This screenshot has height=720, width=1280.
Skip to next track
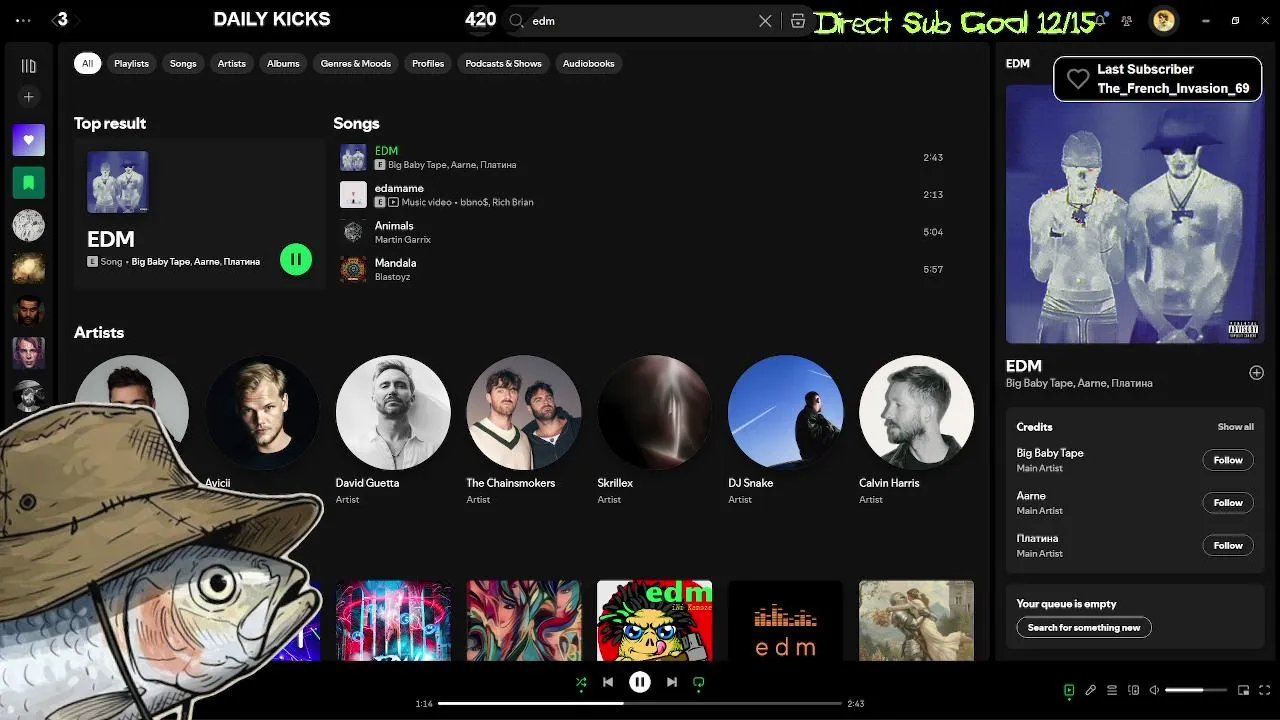(672, 682)
